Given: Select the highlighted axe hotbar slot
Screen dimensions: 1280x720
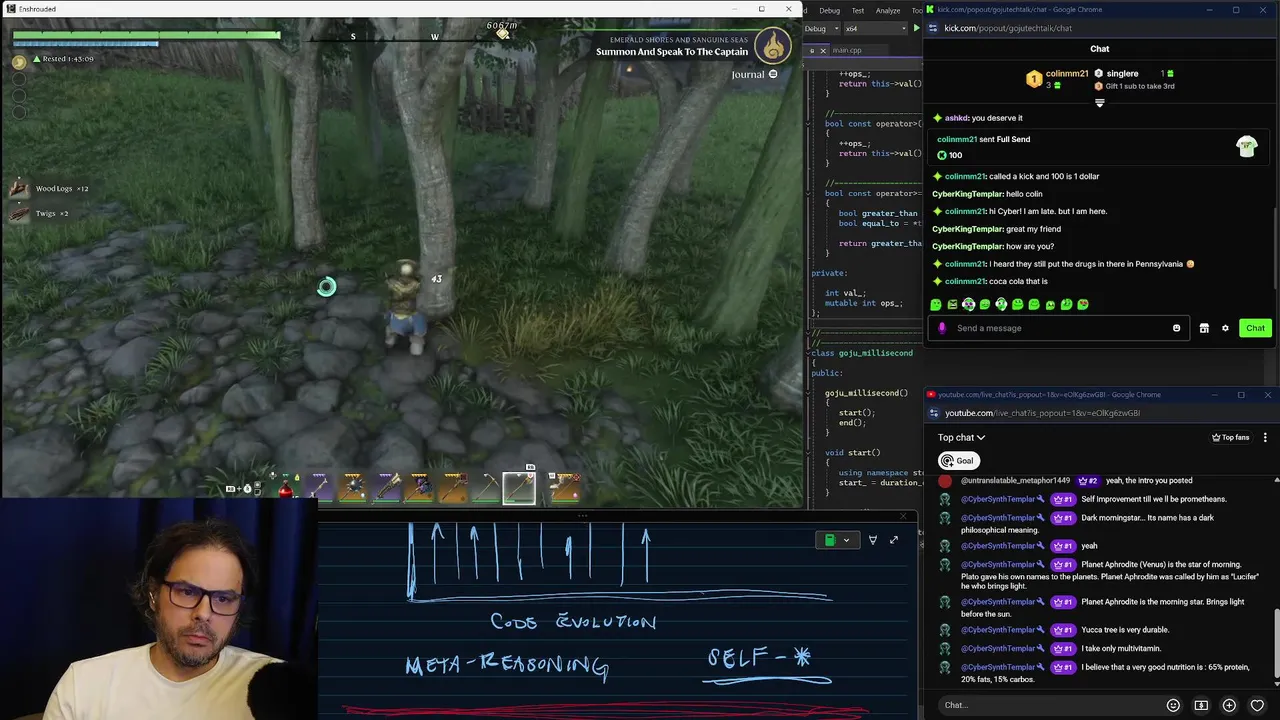Looking at the screenshot, I should pos(519,487).
